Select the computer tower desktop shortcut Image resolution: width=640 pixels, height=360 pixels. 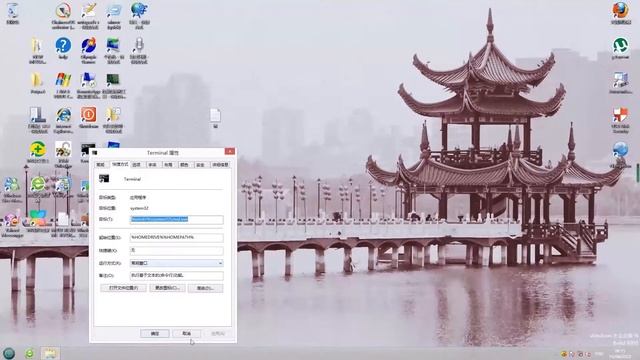pyautogui.click(x=37, y=115)
